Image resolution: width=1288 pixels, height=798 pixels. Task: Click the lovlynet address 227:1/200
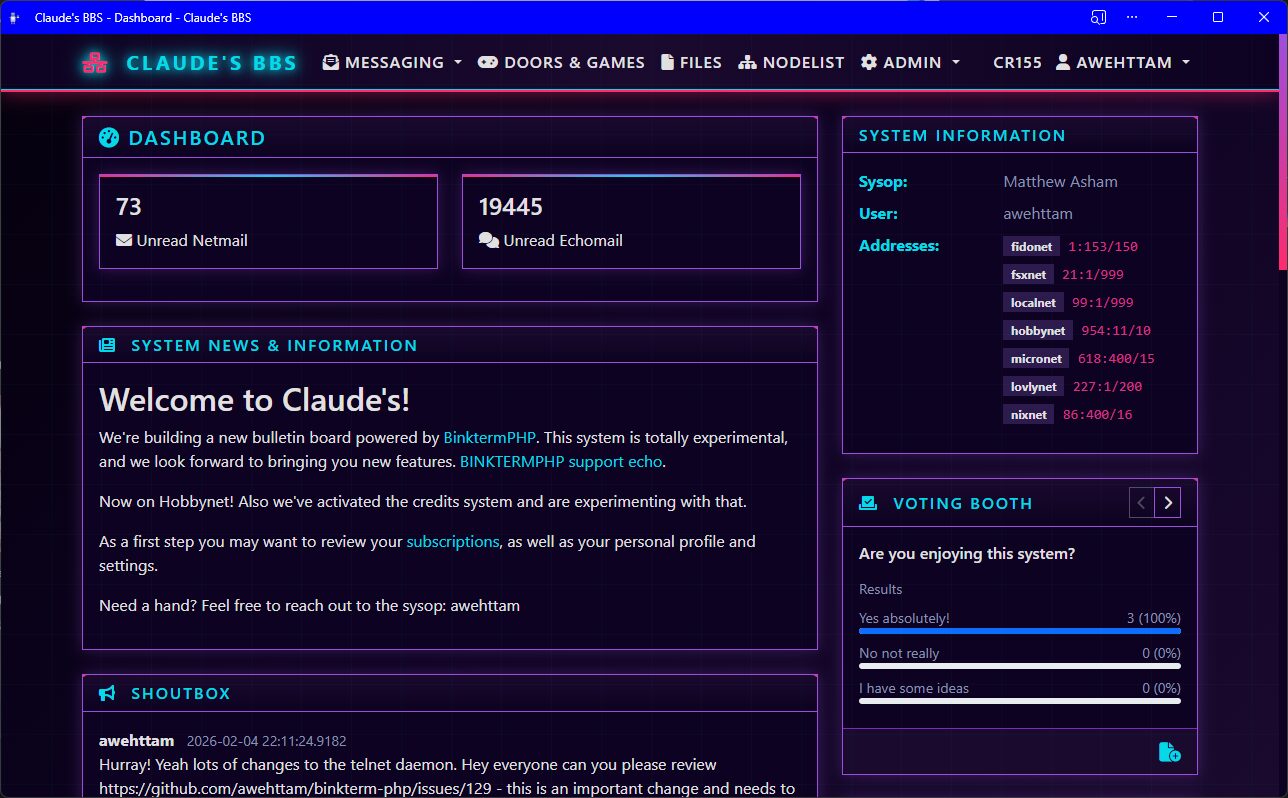pyautogui.click(x=1107, y=386)
